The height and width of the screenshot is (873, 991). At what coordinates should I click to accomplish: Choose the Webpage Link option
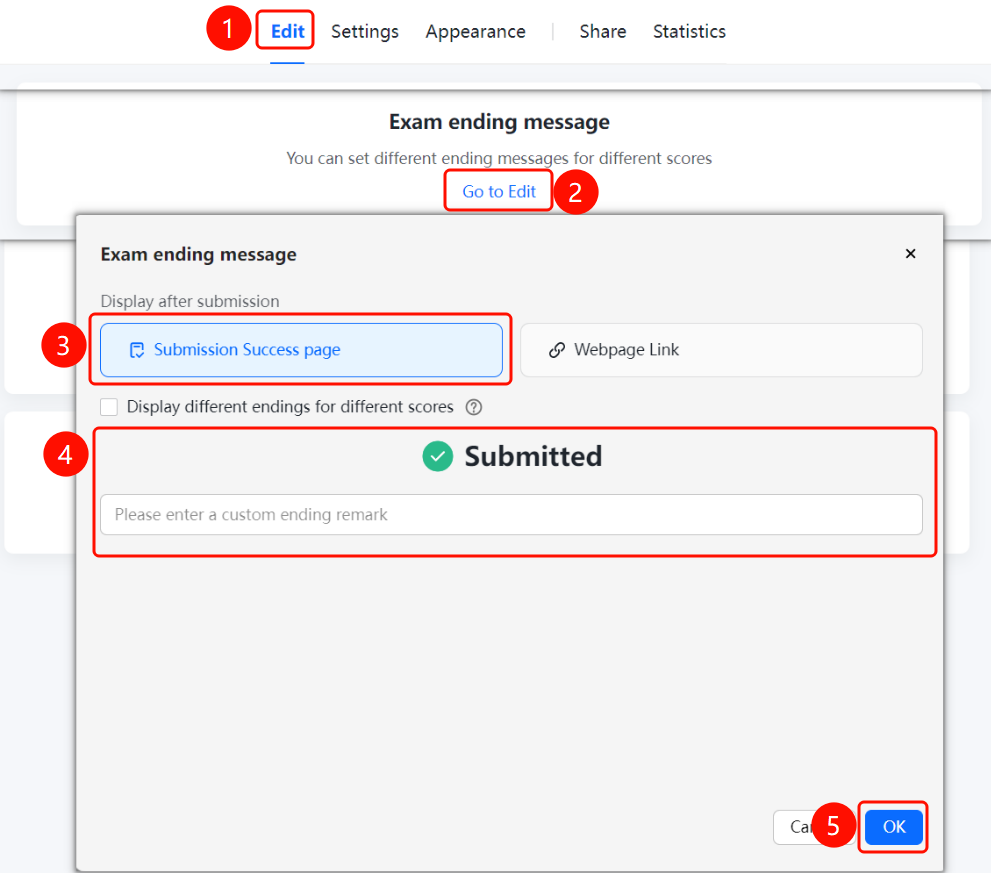(721, 350)
